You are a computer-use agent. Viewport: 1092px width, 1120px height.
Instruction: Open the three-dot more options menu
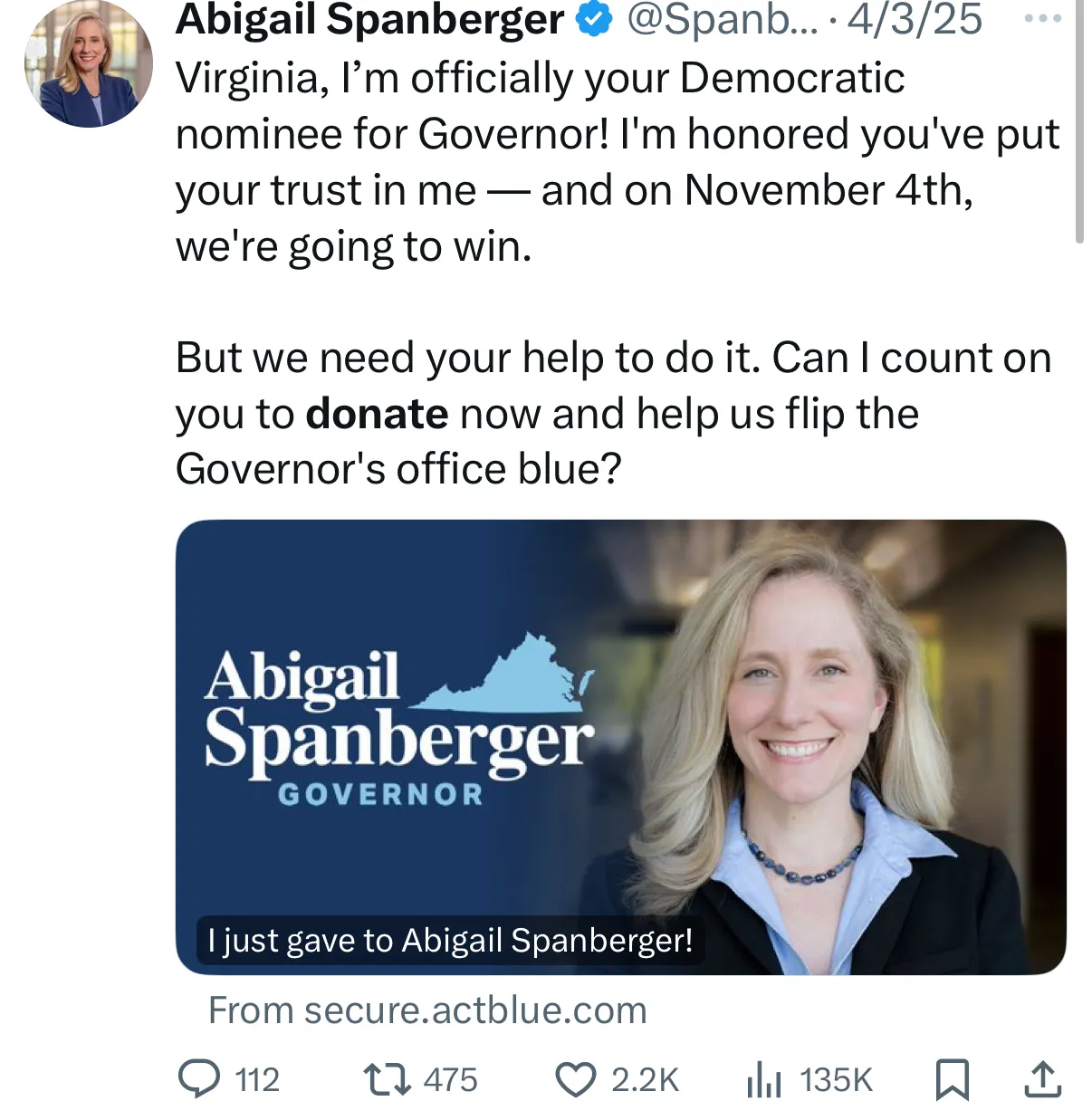point(1042,18)
